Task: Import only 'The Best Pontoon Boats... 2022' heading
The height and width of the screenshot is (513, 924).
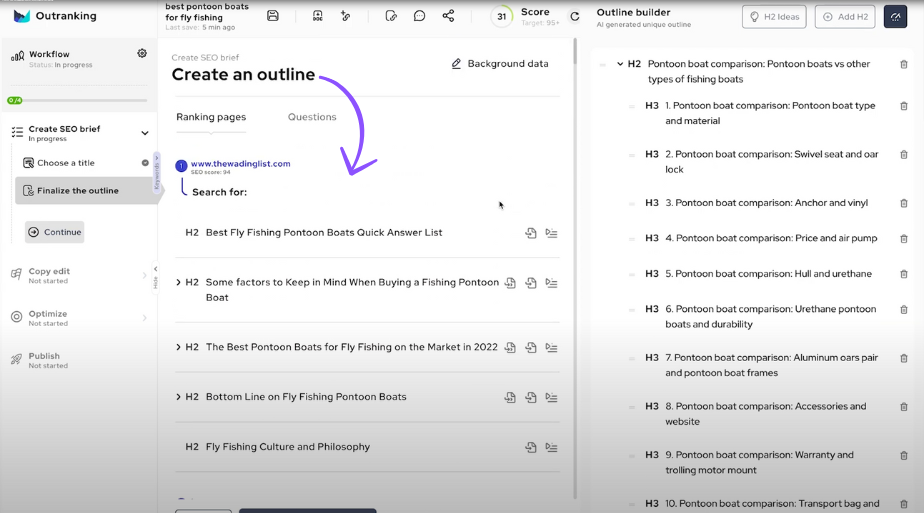Action: pos(531,347)
